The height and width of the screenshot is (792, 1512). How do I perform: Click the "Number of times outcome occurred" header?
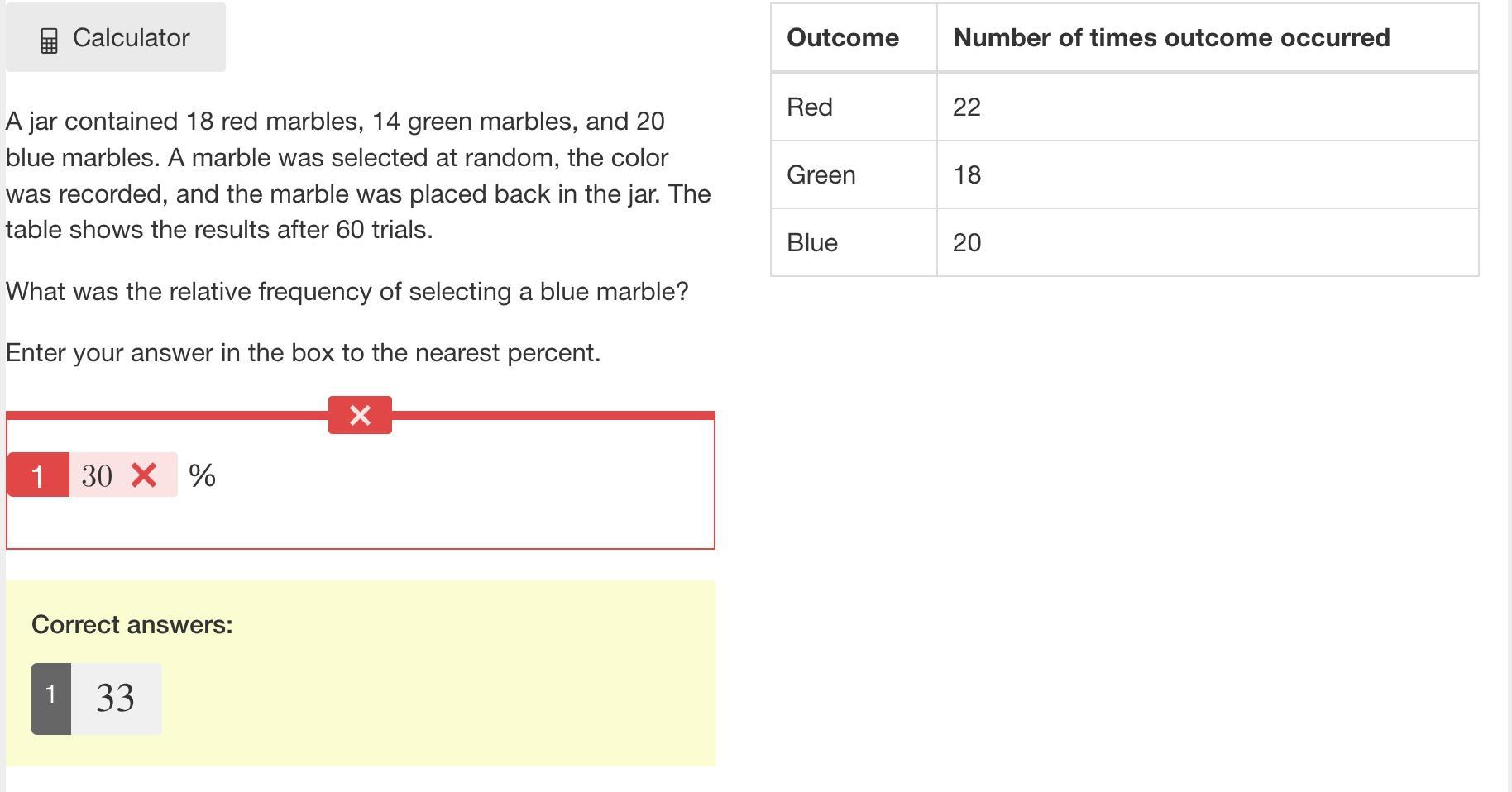1171,38
